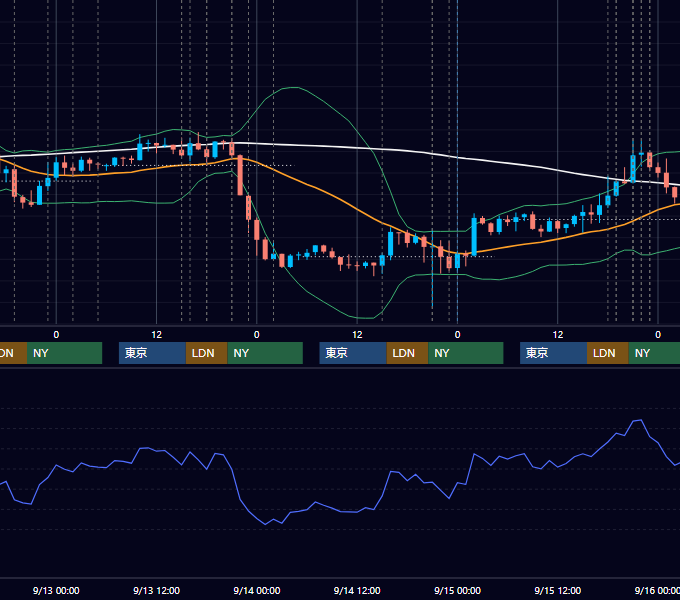Click the "9/15 12:00" time axis label
The height and width of the screenshot is (600, 680).
(x=558, y=590)
